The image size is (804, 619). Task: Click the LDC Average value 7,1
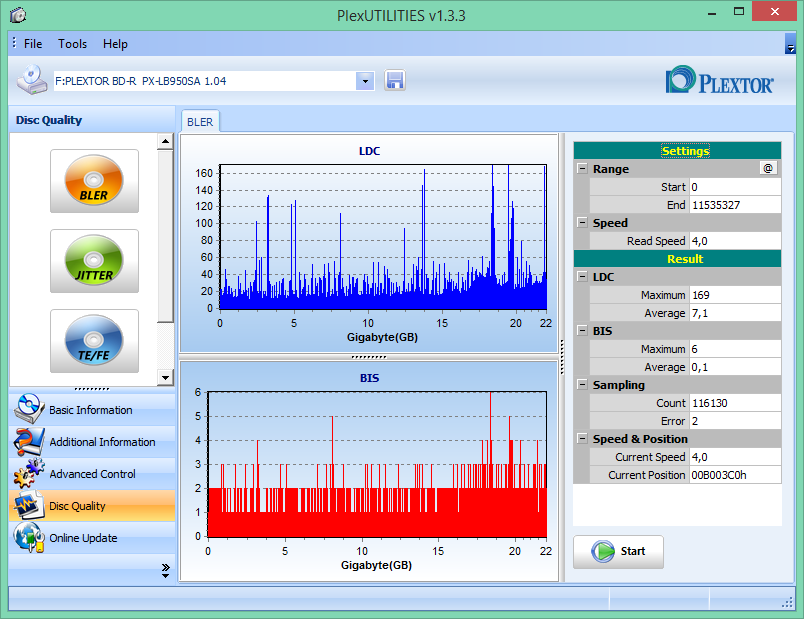coord(735,313)
